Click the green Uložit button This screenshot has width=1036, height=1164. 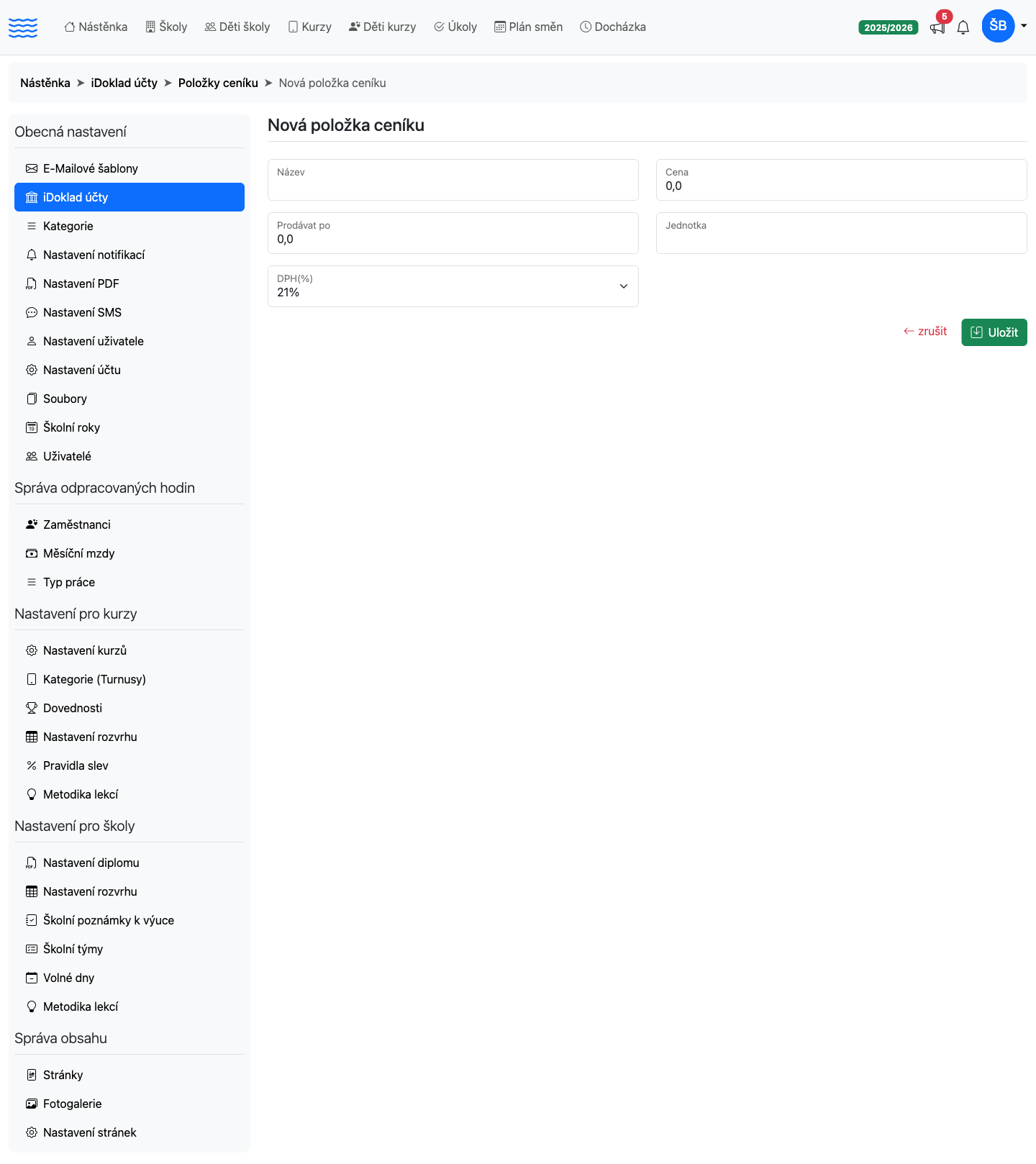[994, 332]
